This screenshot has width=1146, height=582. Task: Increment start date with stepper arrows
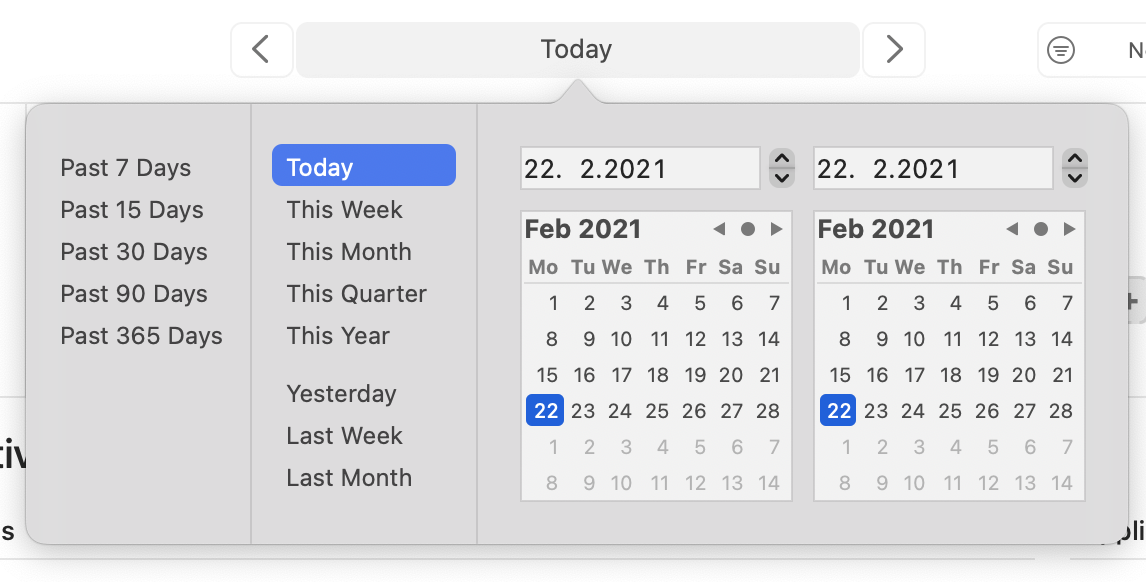click(782, 159)
